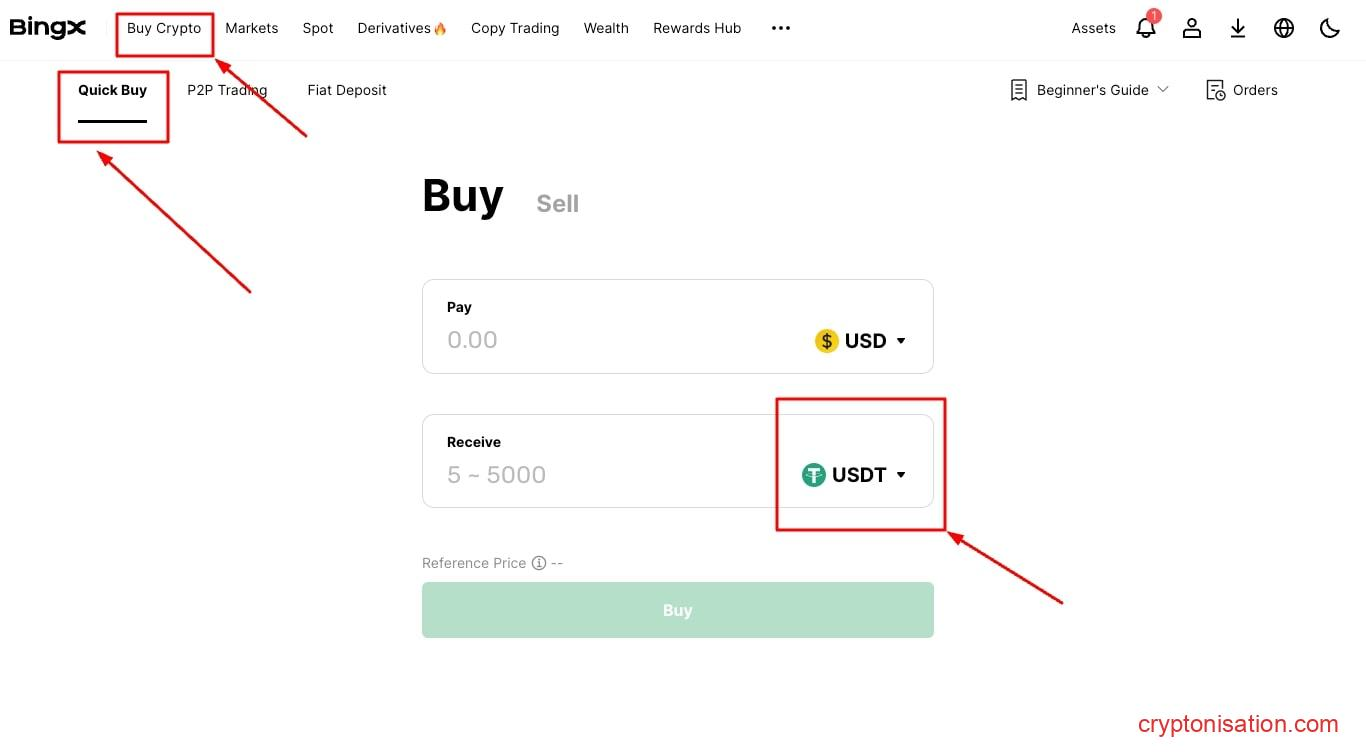Viewport: 1366px width, 752px height.
Task: Switch to the Sell option
Action: (x=557, y=203)
